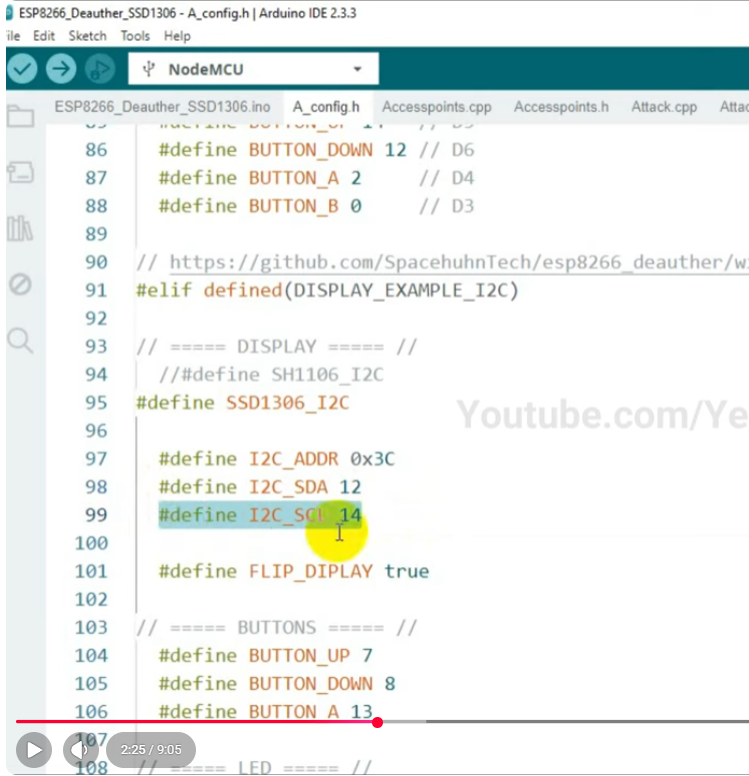Viewport: 749px width, 776px height.
Task: Click the USB icon in board selector
Action: [149, 69]
